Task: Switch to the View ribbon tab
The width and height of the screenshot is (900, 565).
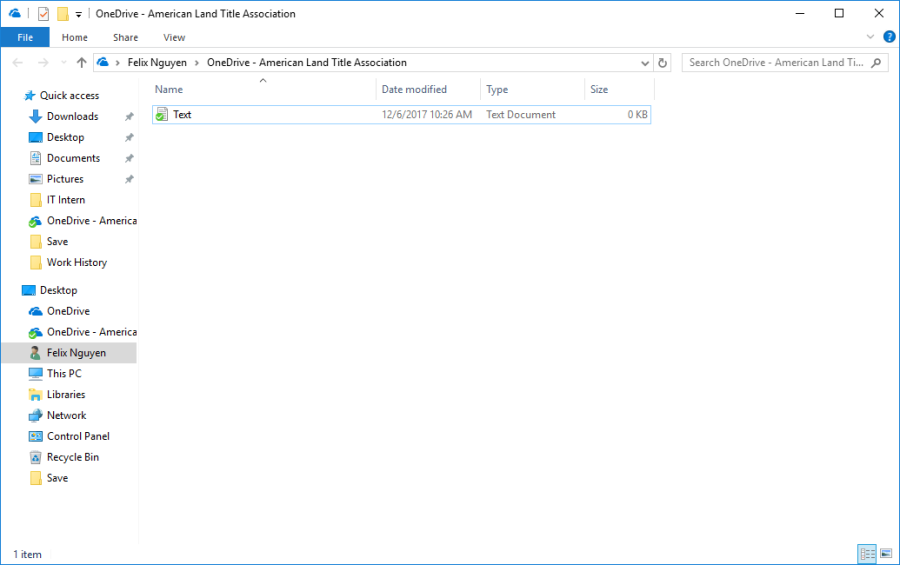Action: point(174,37)
